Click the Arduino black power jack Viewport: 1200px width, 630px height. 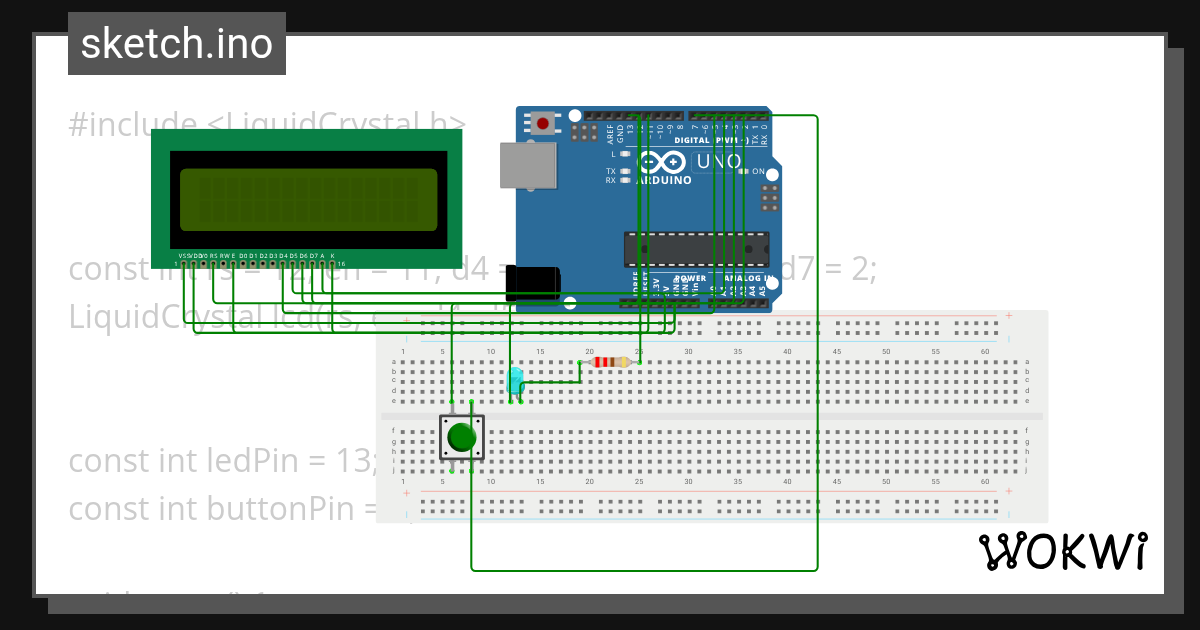click(532, 283)
